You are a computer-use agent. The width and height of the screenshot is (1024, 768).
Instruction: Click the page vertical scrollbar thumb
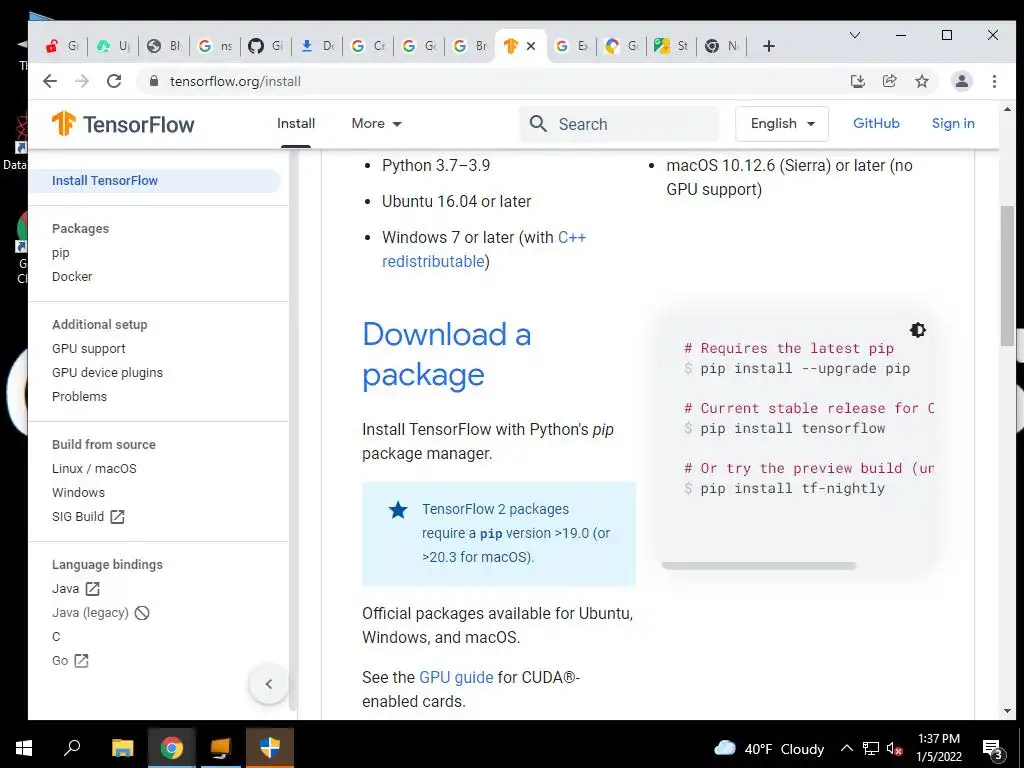pyautogui.click(x=1007, y=276)
